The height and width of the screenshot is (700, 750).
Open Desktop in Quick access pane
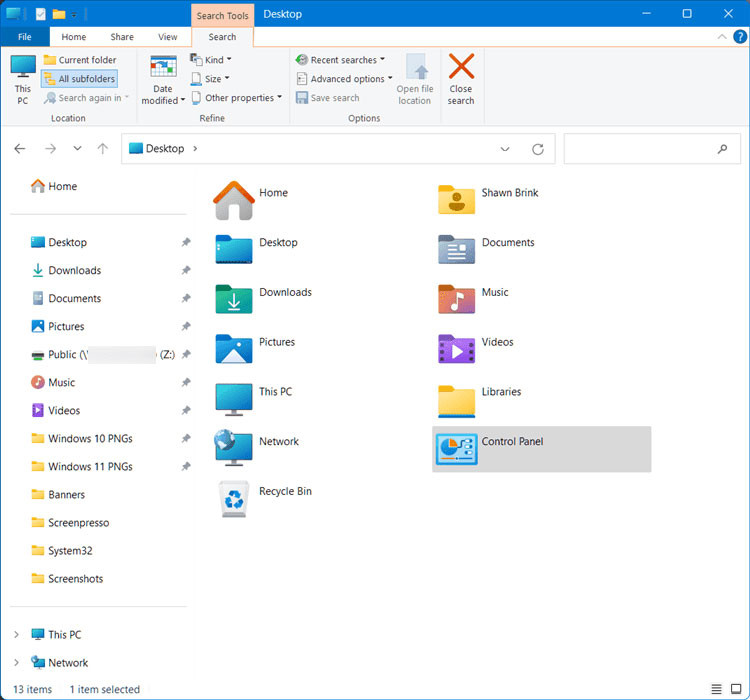[58, 243]
